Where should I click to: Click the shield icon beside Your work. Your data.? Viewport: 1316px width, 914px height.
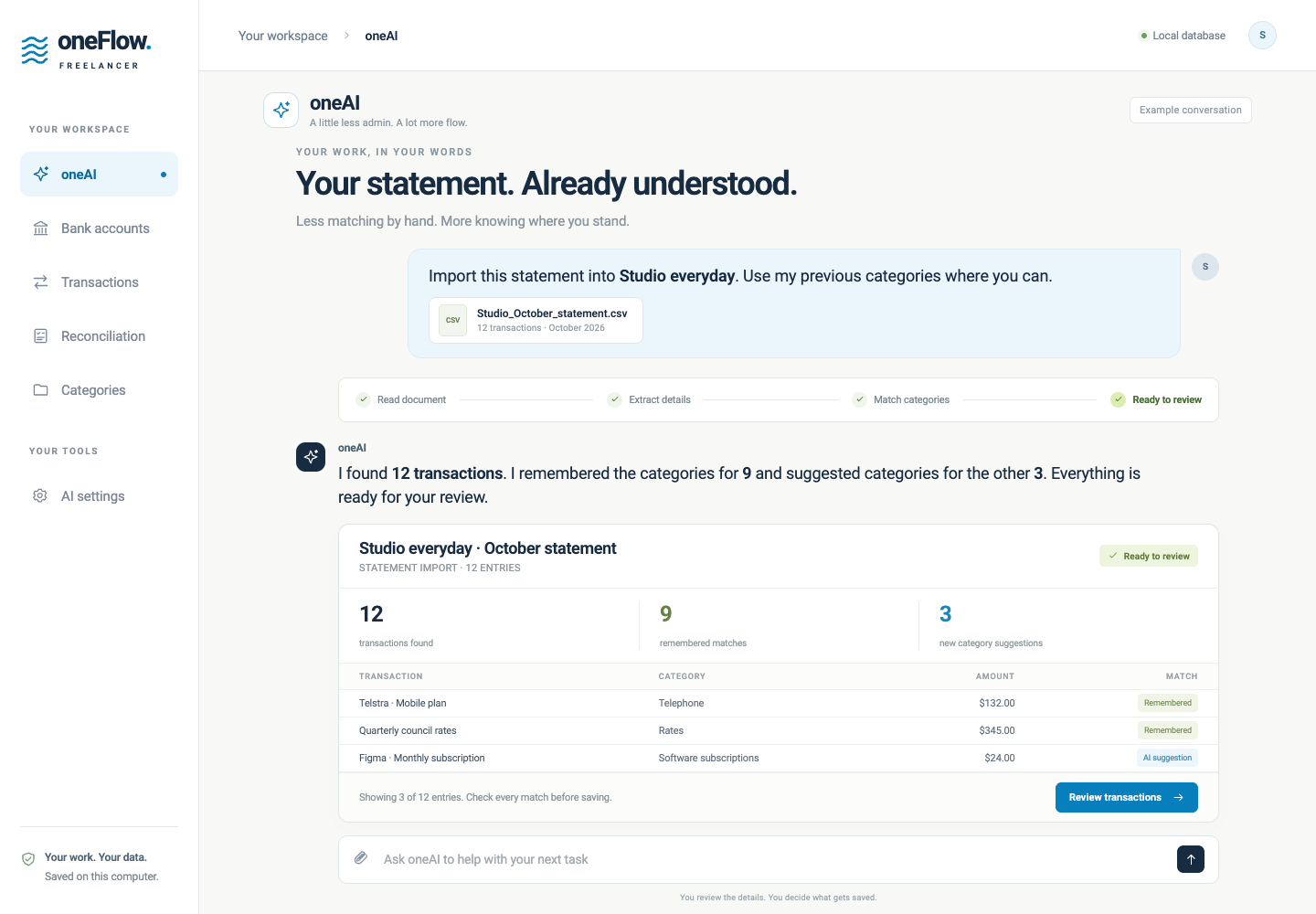tap(28, 859)
